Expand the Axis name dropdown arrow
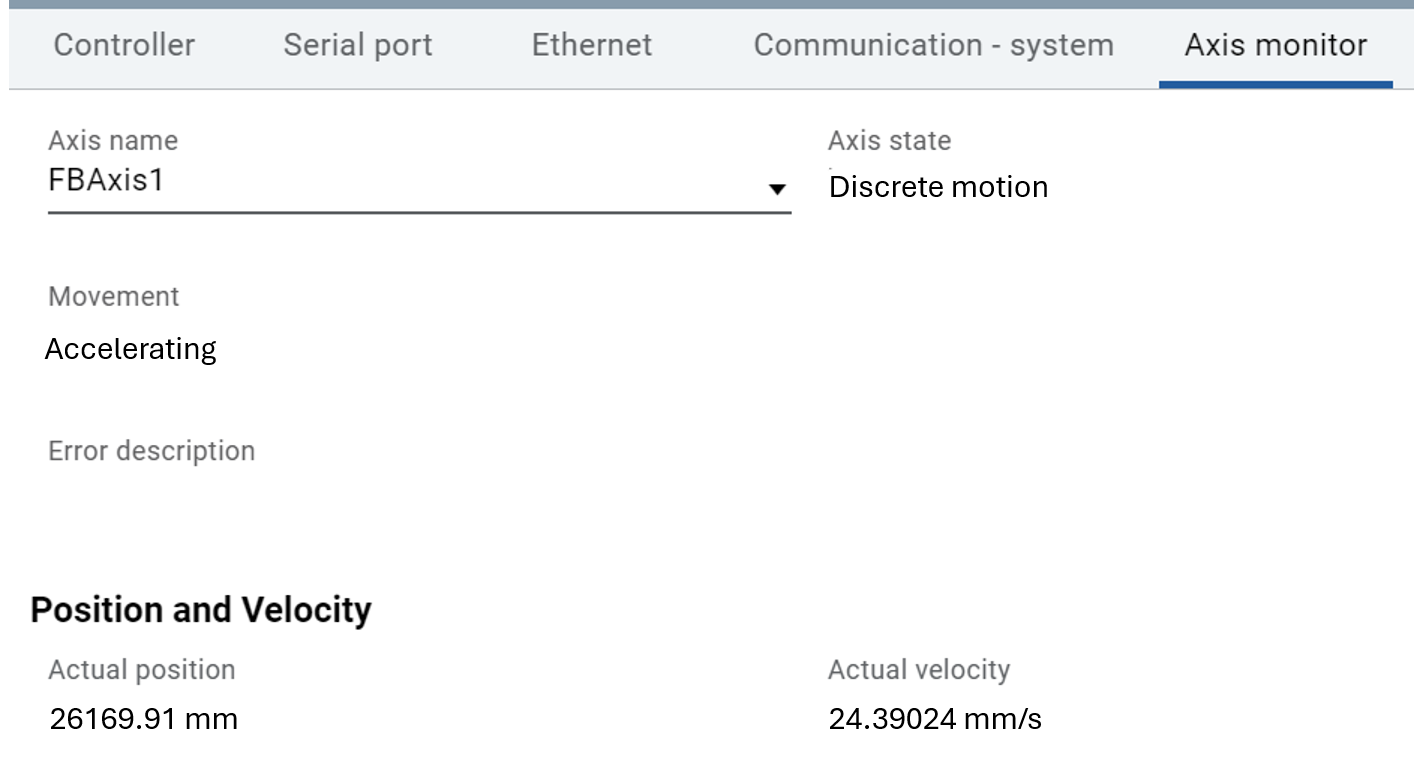The image size is (1414, 770). pyautogui.click(x=777, y=189)
